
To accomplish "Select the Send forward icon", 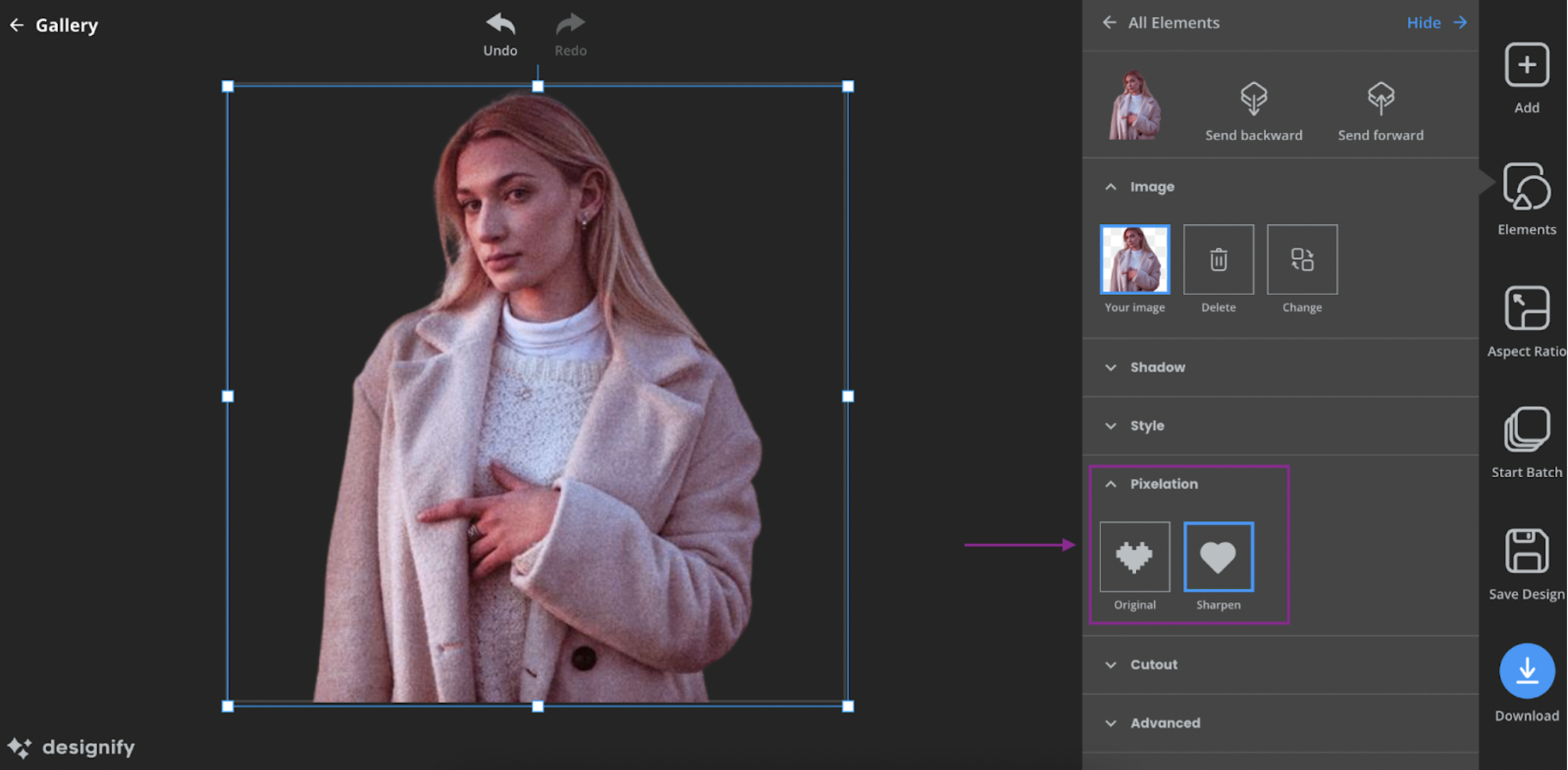I will pyautogui.click(x=1381, y=98).
